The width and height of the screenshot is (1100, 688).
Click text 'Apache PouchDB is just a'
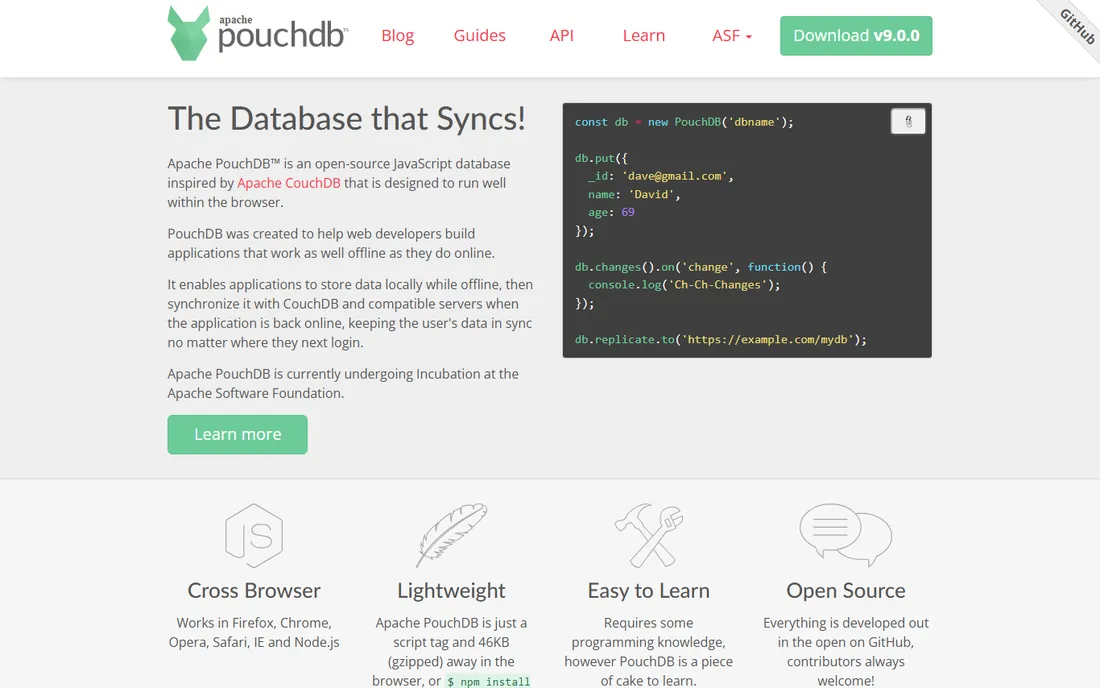(x=451, y=623)
